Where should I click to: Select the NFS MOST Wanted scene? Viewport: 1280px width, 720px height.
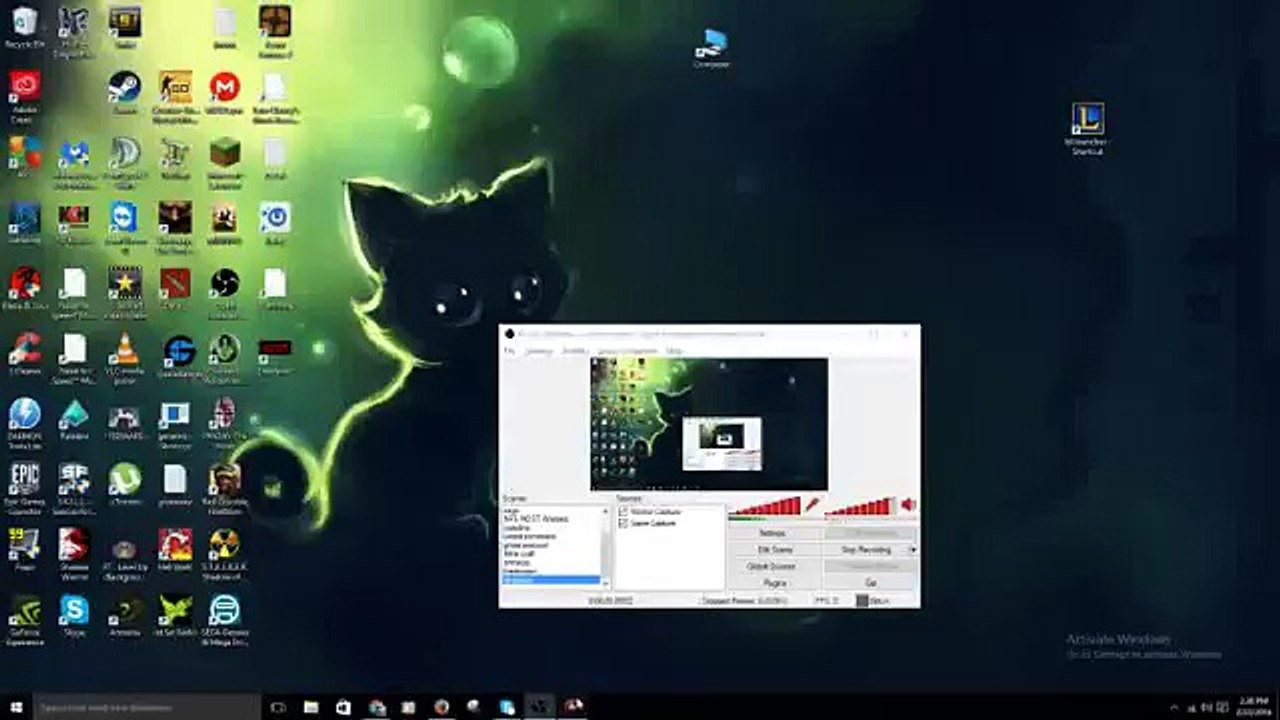[x=536, y=519]
